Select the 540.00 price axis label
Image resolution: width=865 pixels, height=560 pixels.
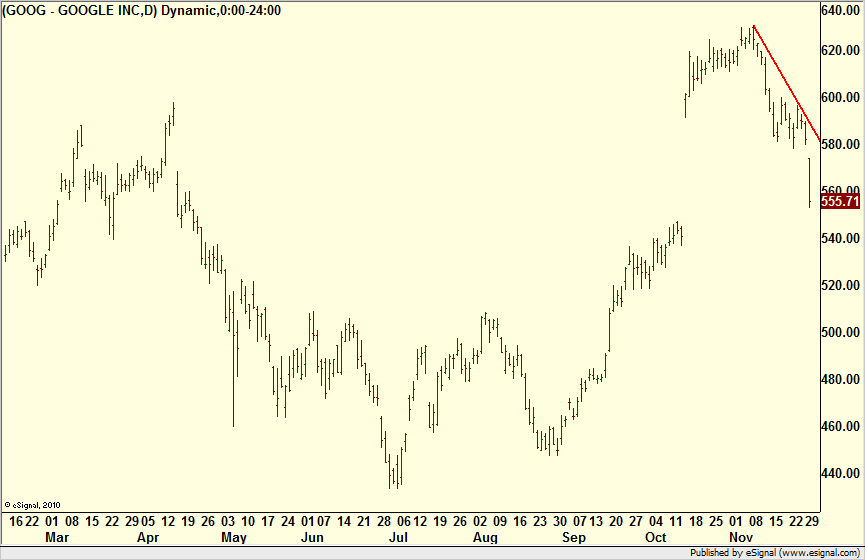coord(840,238)
